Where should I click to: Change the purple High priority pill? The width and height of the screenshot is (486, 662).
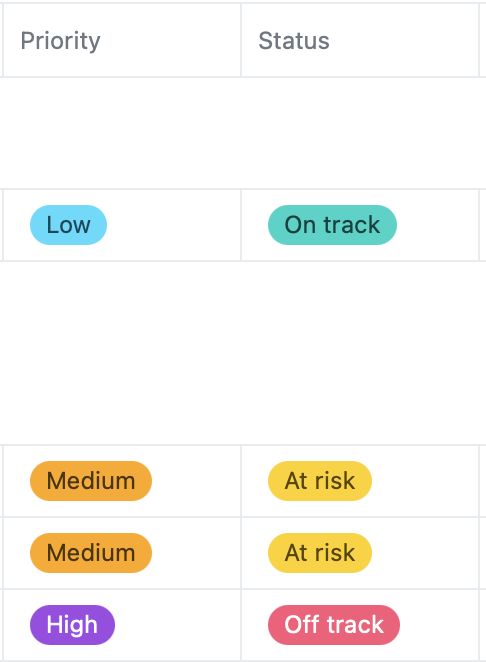(x=72, y=625)
